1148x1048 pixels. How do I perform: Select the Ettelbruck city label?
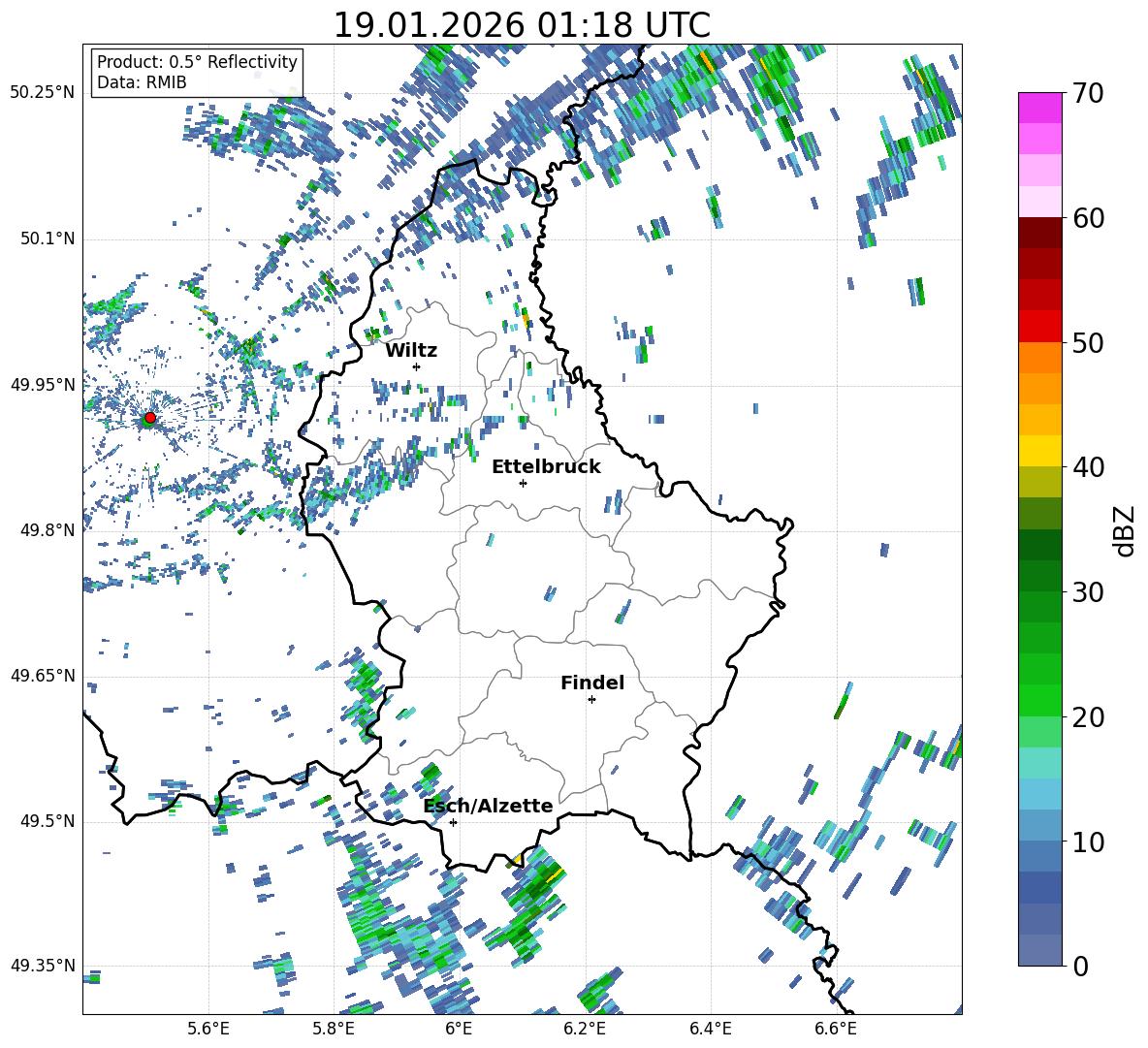pyautogui.click(x=546, y=467)
